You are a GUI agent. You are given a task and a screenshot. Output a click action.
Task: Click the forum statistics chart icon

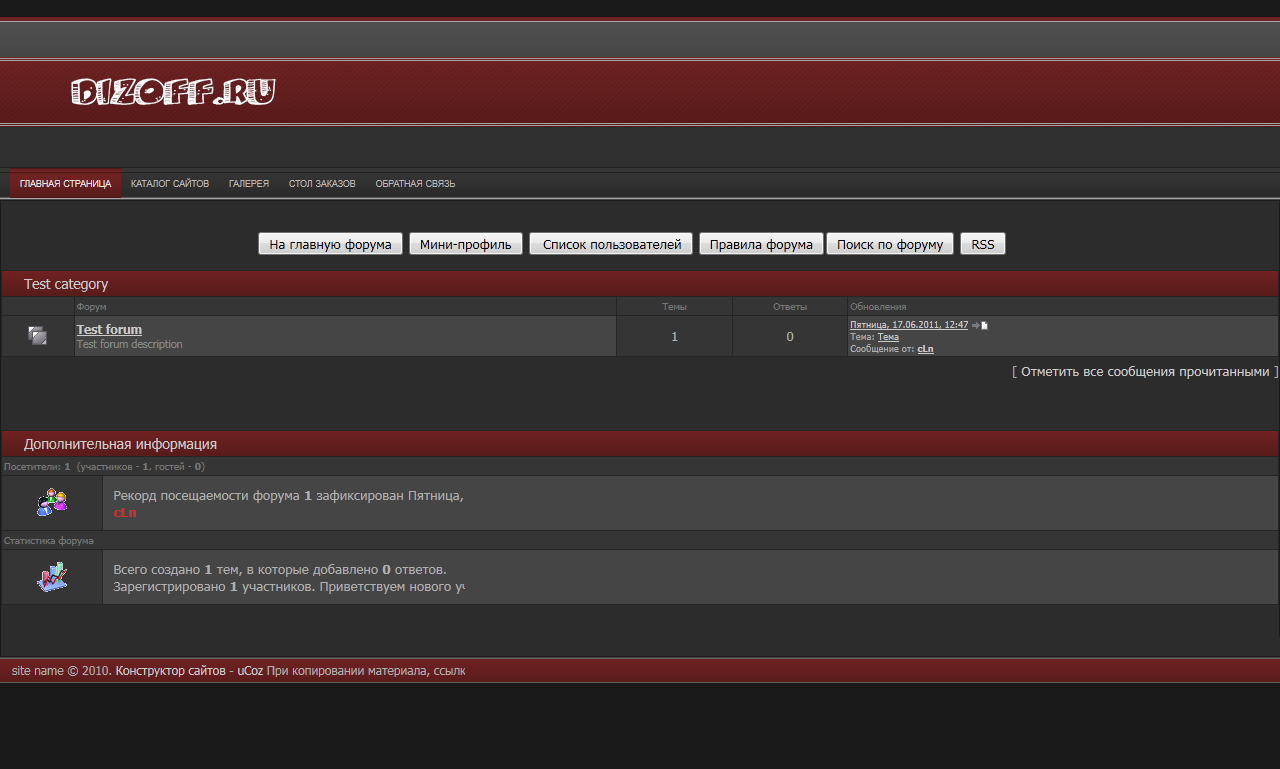click(x=52, y=576)
